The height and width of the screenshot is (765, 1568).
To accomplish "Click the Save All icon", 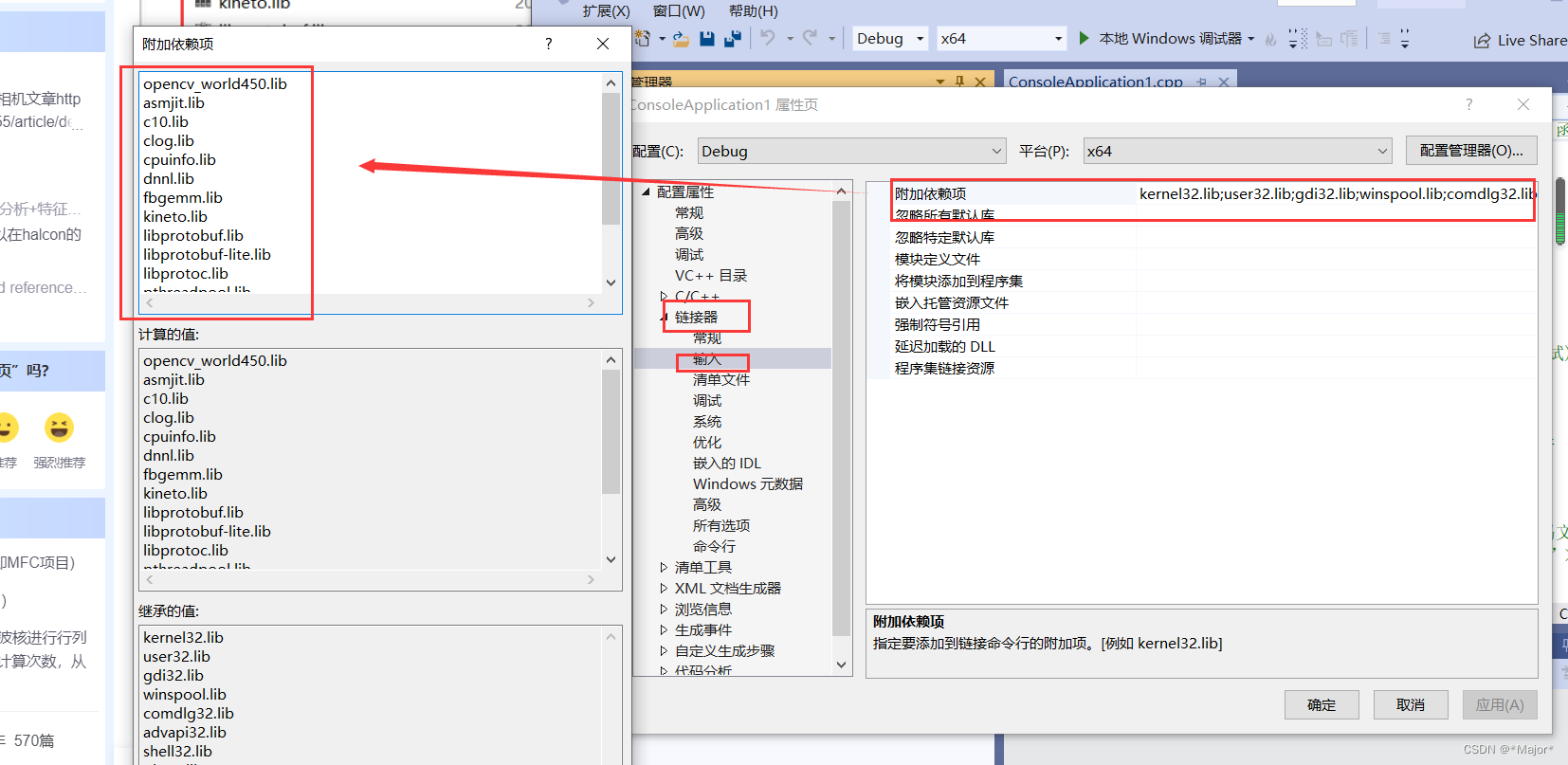I will coord(732,38).
